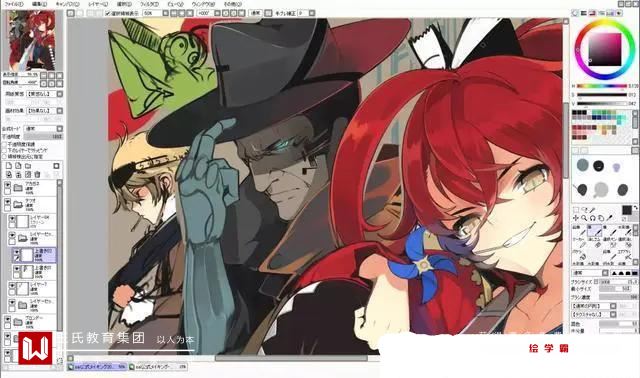The height and width of the screenshot is (378, 640).
Task: Switch to the second document tab
Action: pyautogui.click(x=158, y=367)
